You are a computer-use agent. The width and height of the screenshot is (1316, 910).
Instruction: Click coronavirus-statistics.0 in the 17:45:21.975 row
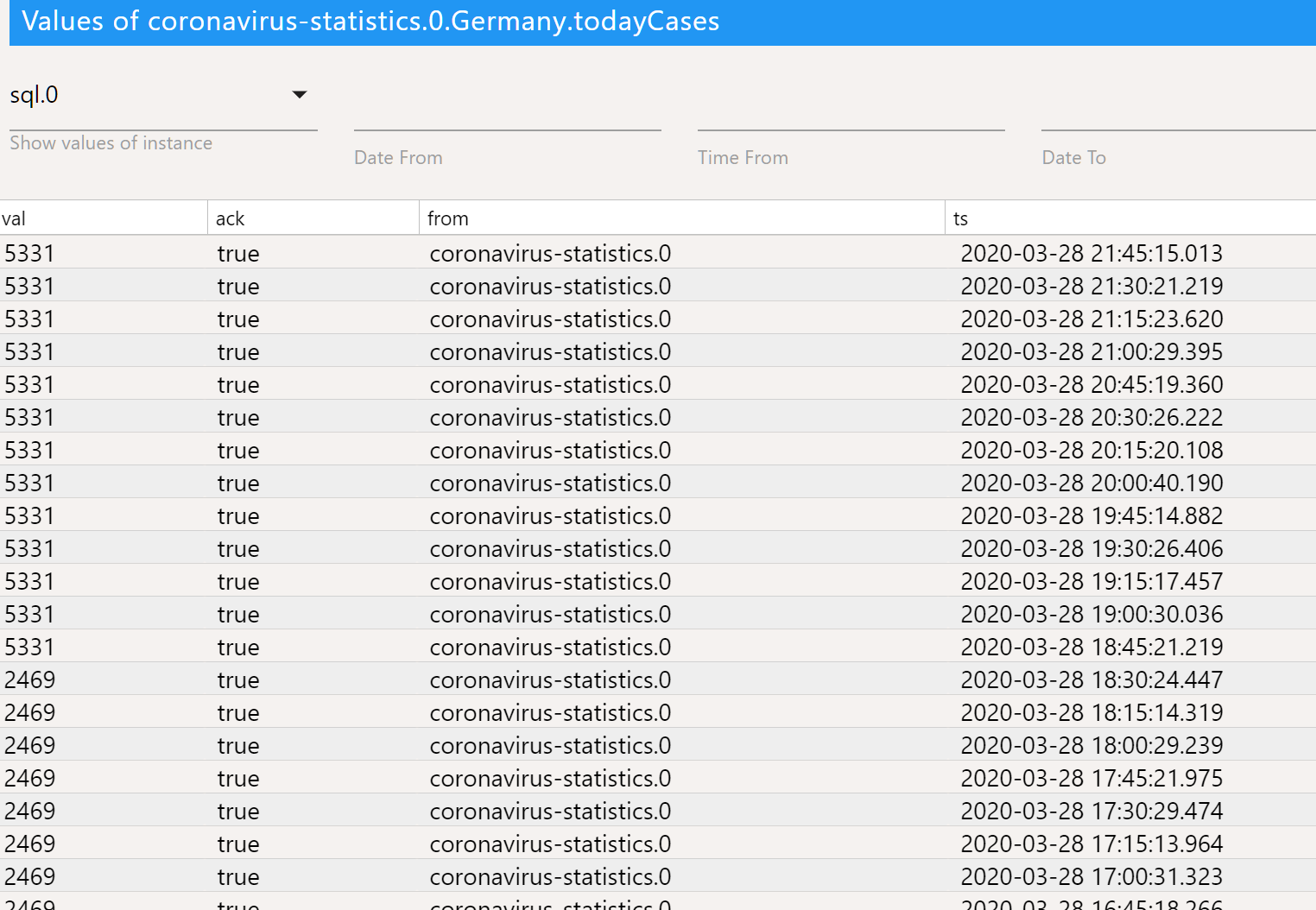[550, 778]
